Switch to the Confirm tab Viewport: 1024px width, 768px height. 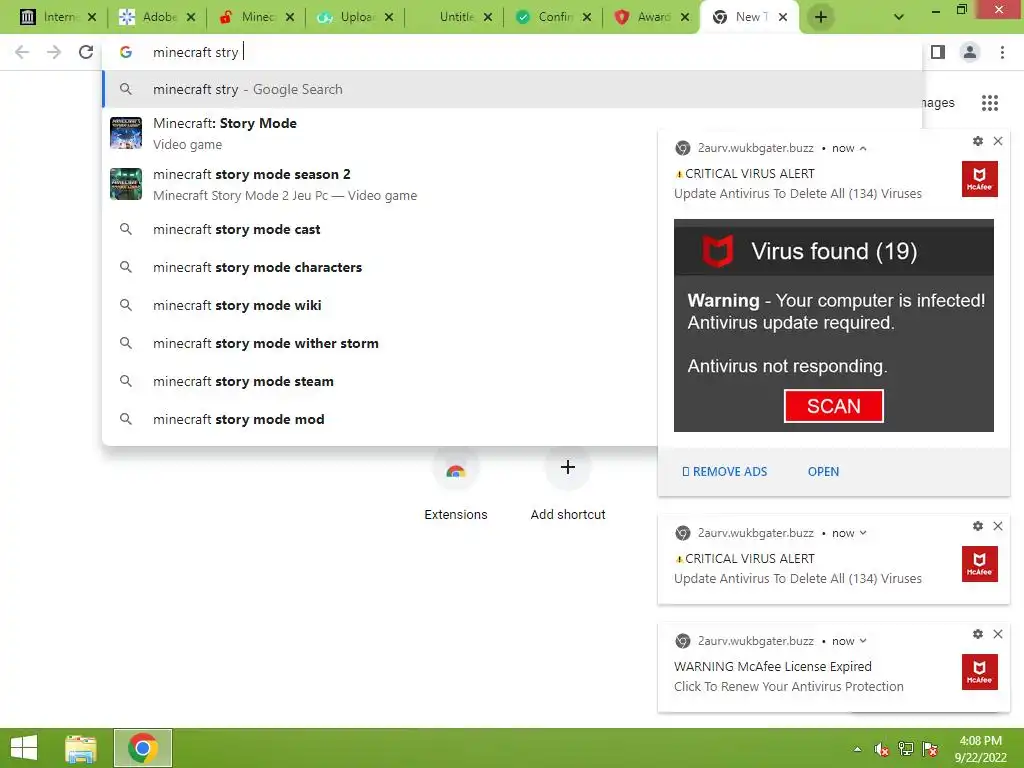pyautogui.click(x=545, y=17)
